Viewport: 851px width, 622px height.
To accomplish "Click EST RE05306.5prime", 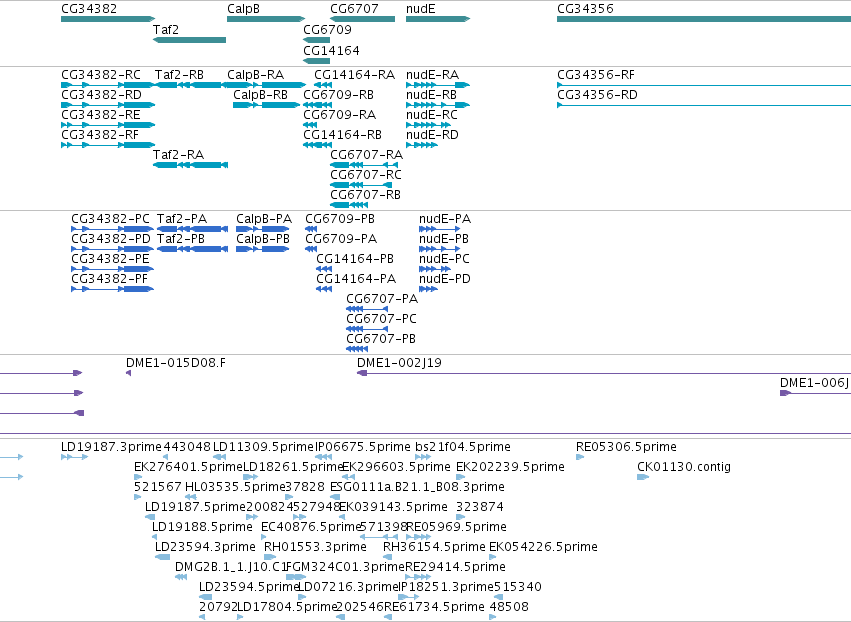I will coord(626,447).
